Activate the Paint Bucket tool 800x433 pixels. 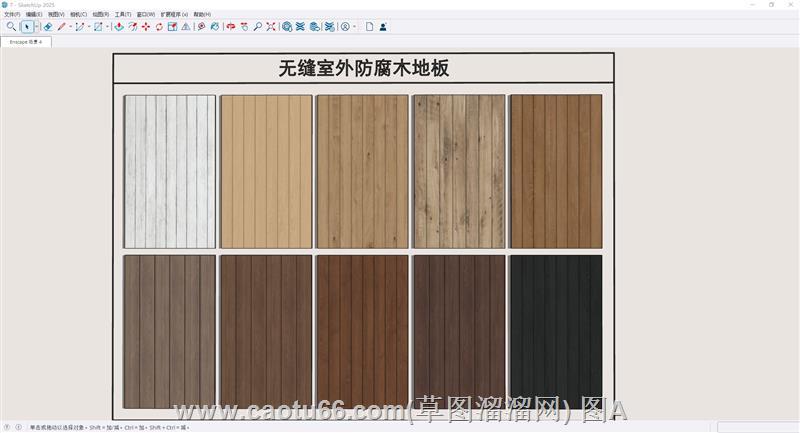[x=215, y=27]
